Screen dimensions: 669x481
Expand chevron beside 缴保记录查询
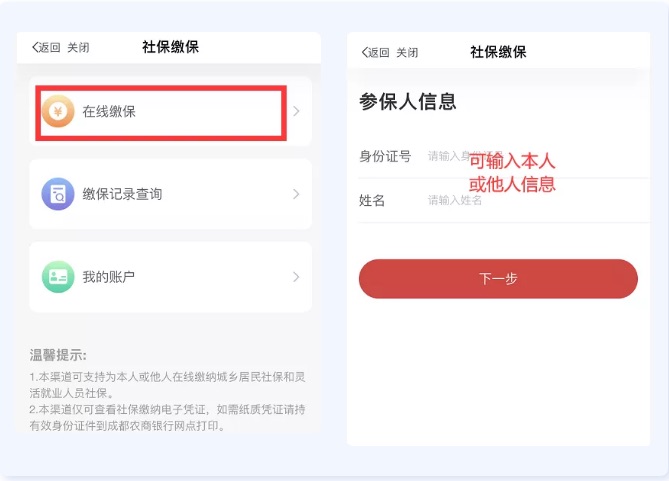(x=297, y=194)
